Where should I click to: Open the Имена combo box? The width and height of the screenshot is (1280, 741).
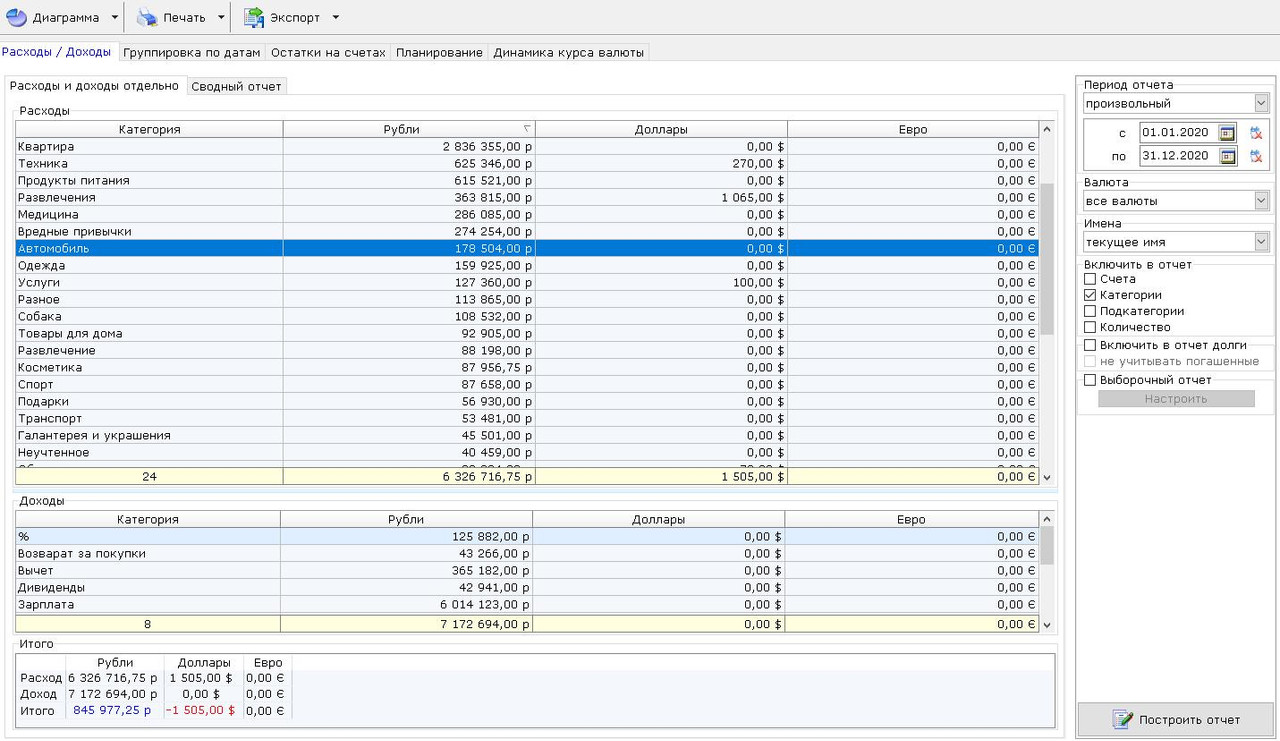[1176, 242]
